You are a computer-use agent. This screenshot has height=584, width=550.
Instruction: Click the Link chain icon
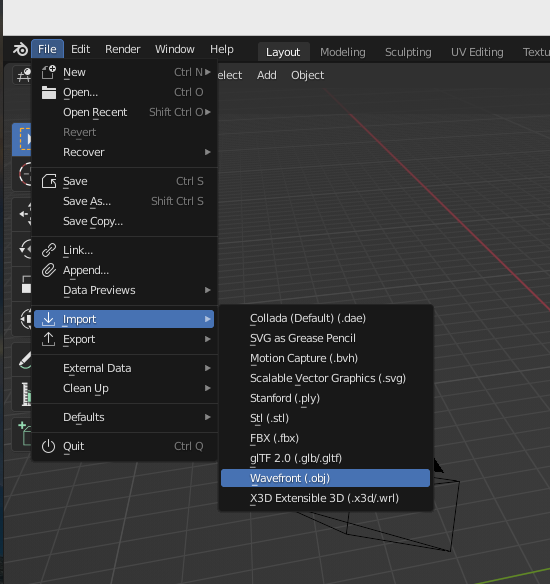point(48,250)
